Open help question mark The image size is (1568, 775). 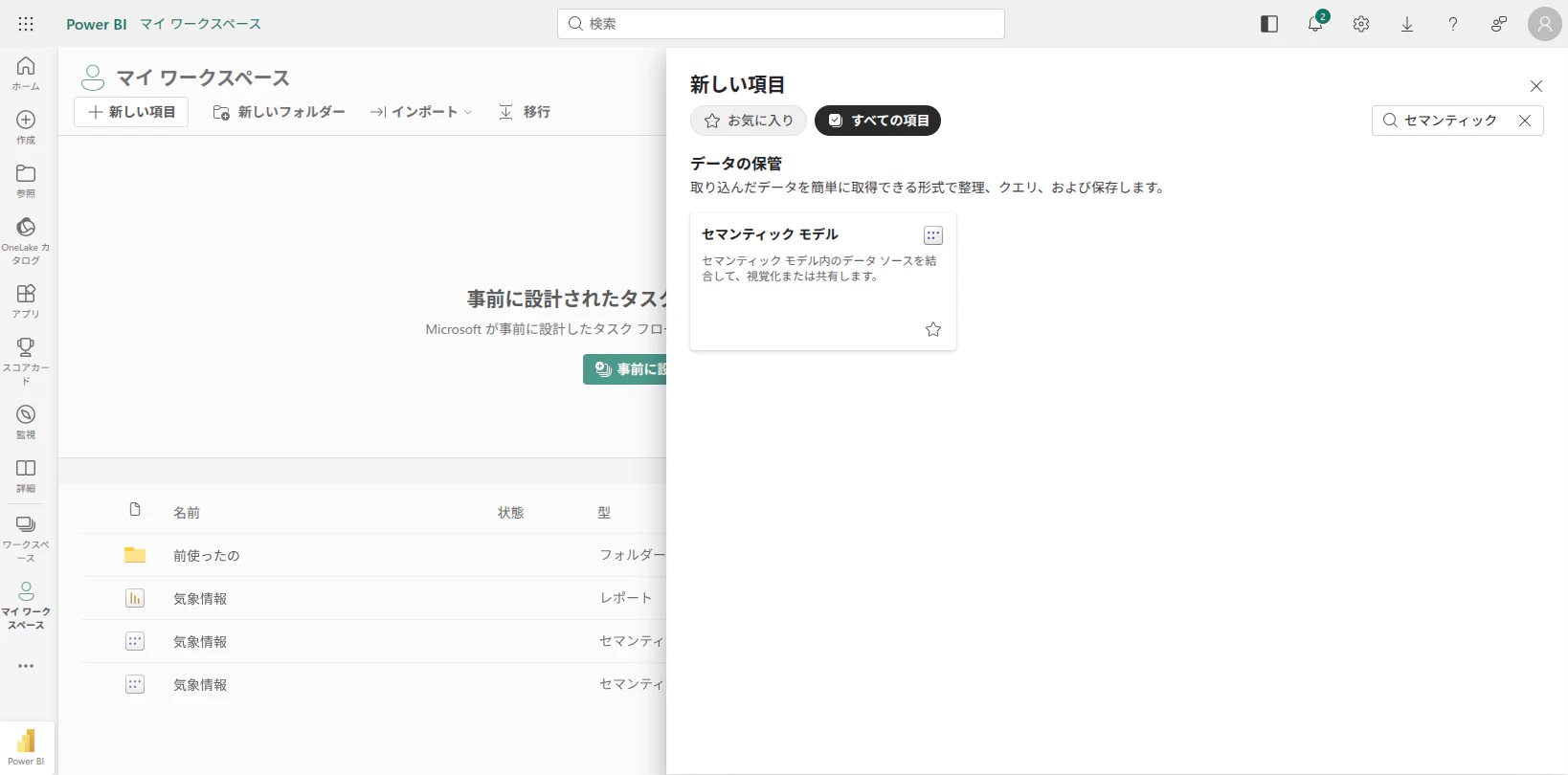point(1453,24)
